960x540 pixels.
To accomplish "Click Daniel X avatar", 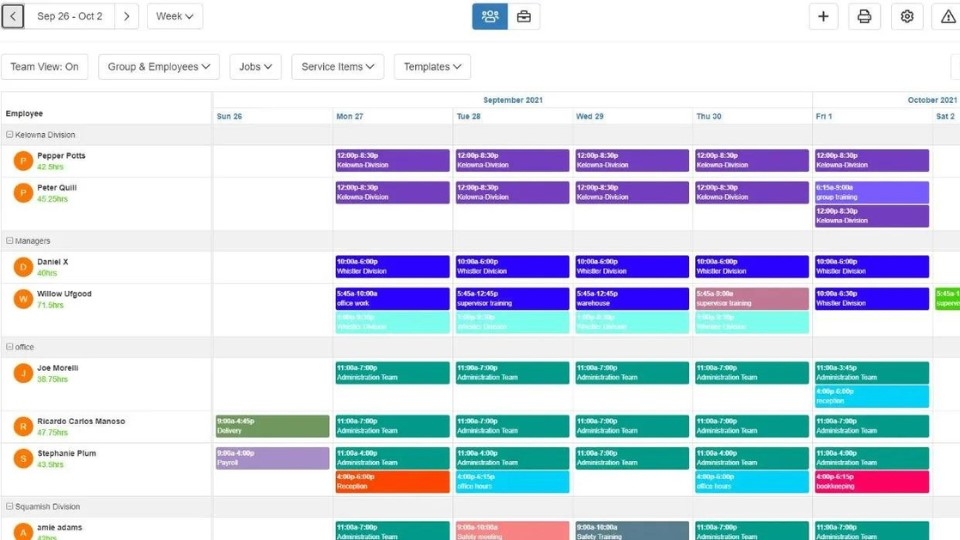I will coord(23,267).
